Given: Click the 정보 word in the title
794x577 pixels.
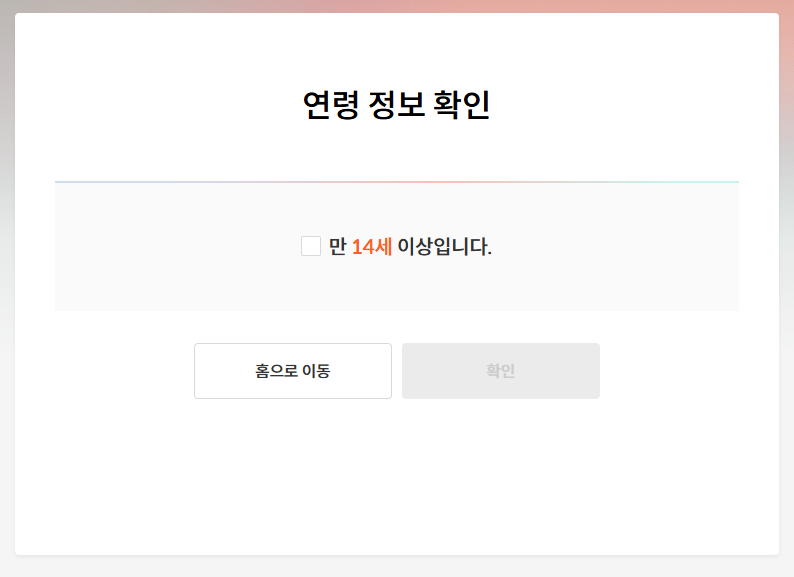Looking at the screenshot, I should tap(396, 105).
